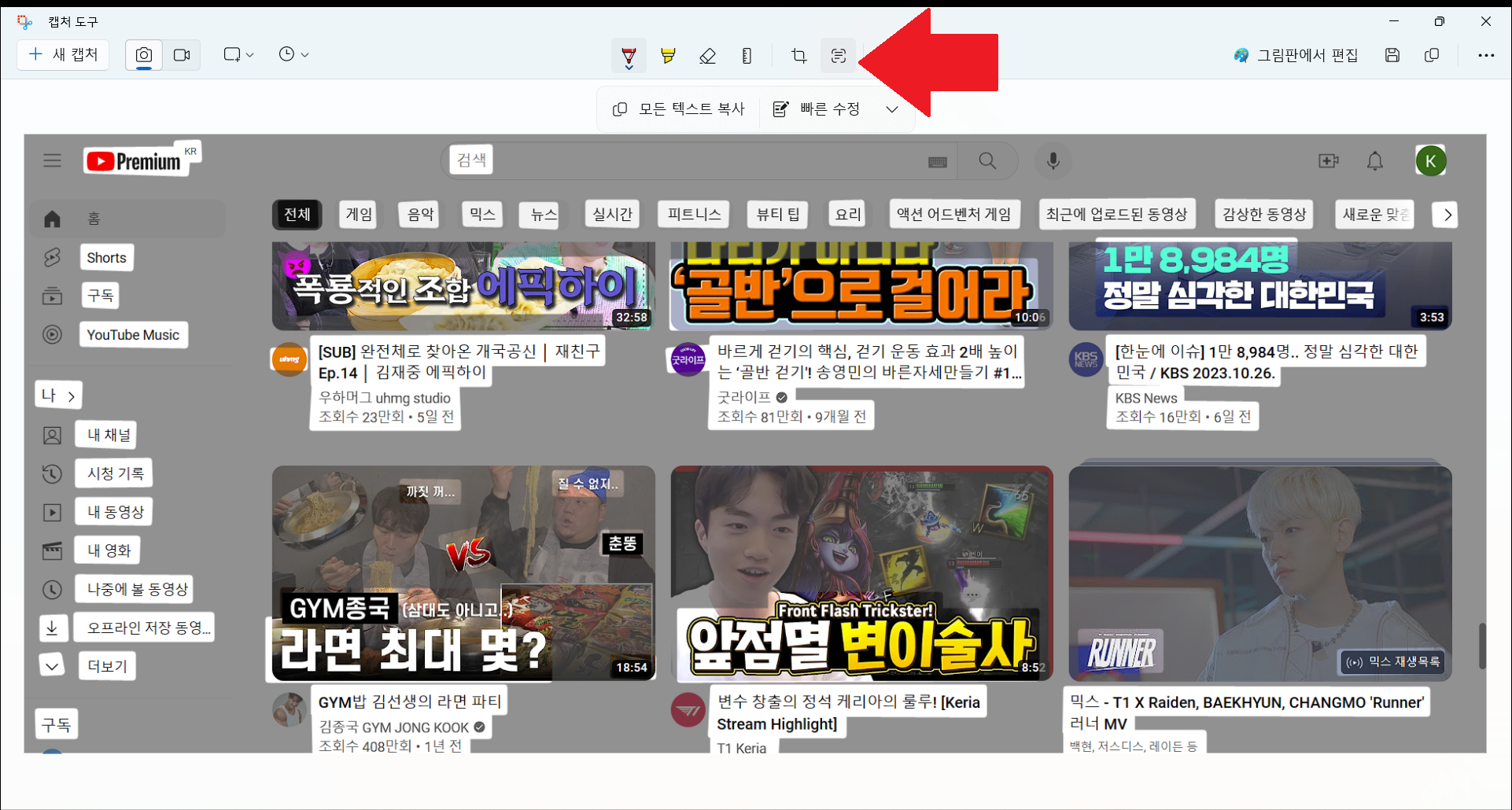This screenshot has height=810, width=1512.
Task: Click the save (floppy disk) icon
Action: coord(1392,55)
